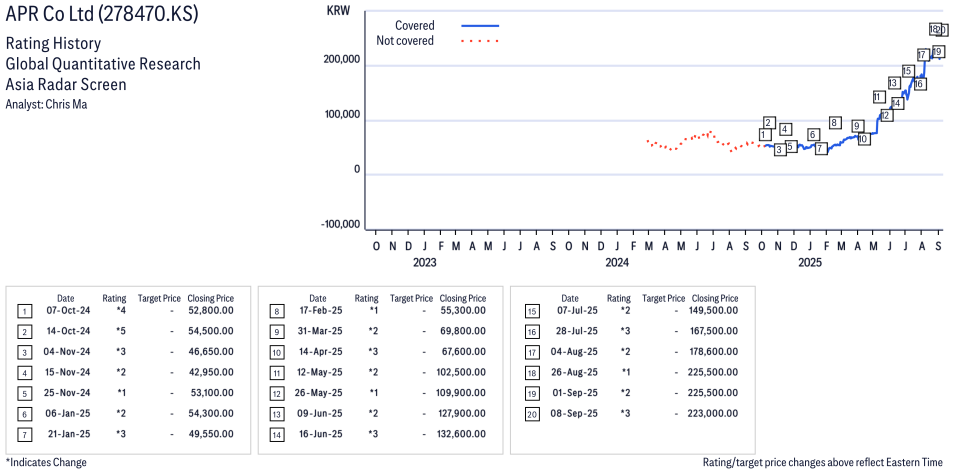This screenshot has height=469, width=954.
Task: Select closing price 223,000.00
Action: click(x=712, y=414)
